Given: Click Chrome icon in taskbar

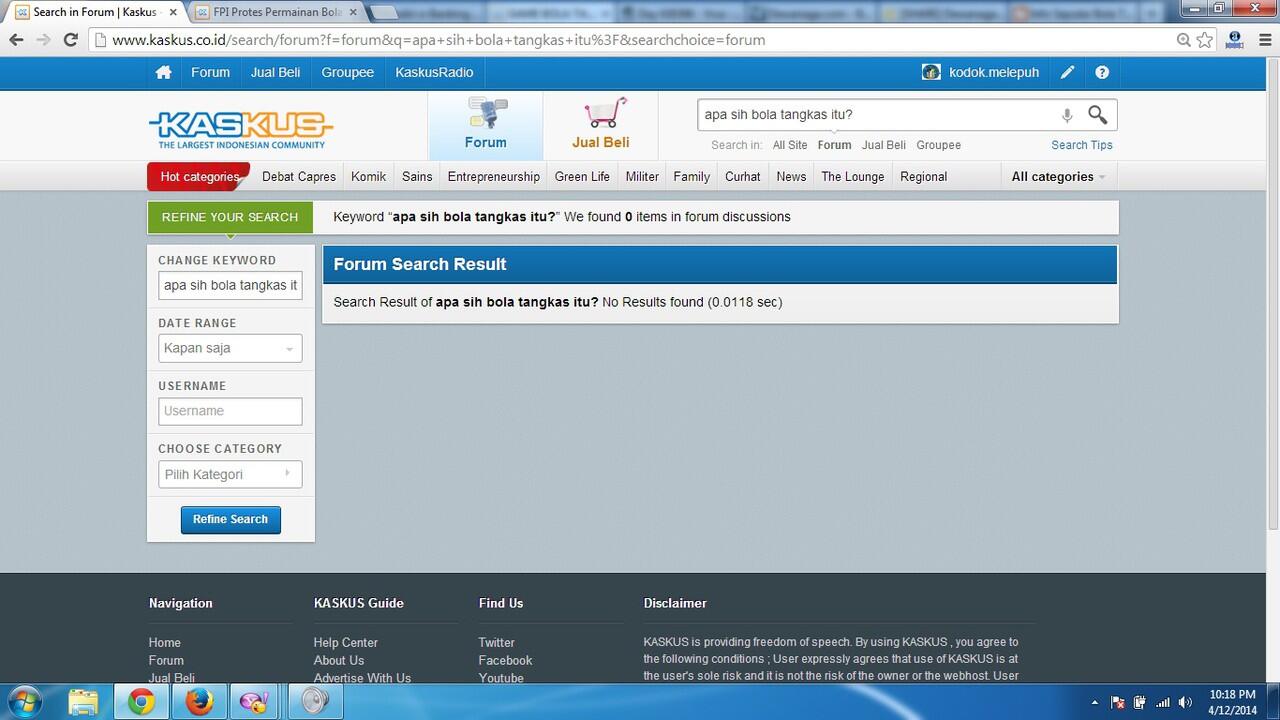Looking at the screenshot, I should pos(141,702).
